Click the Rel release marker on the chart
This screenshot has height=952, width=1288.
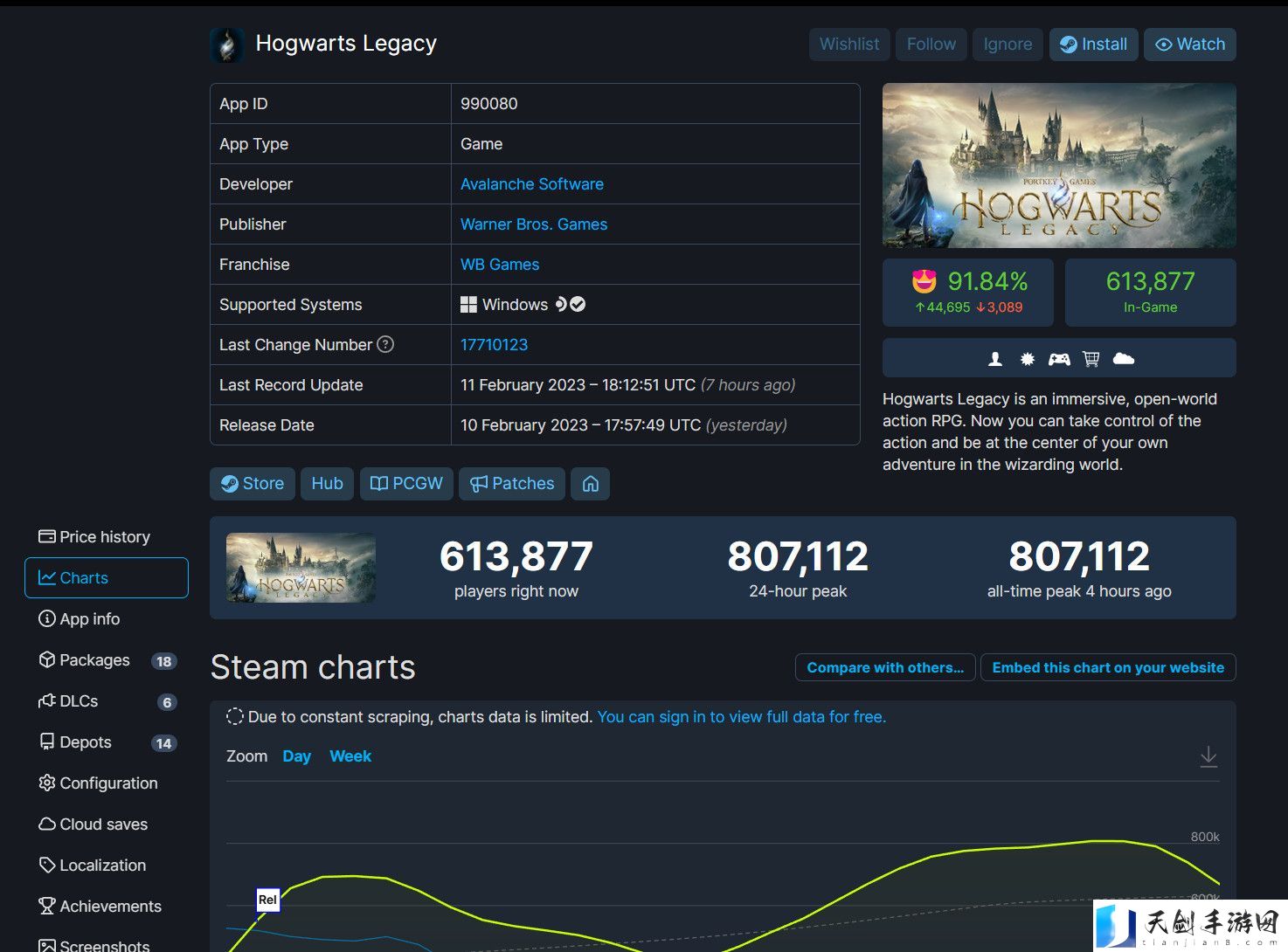(267, 900)
